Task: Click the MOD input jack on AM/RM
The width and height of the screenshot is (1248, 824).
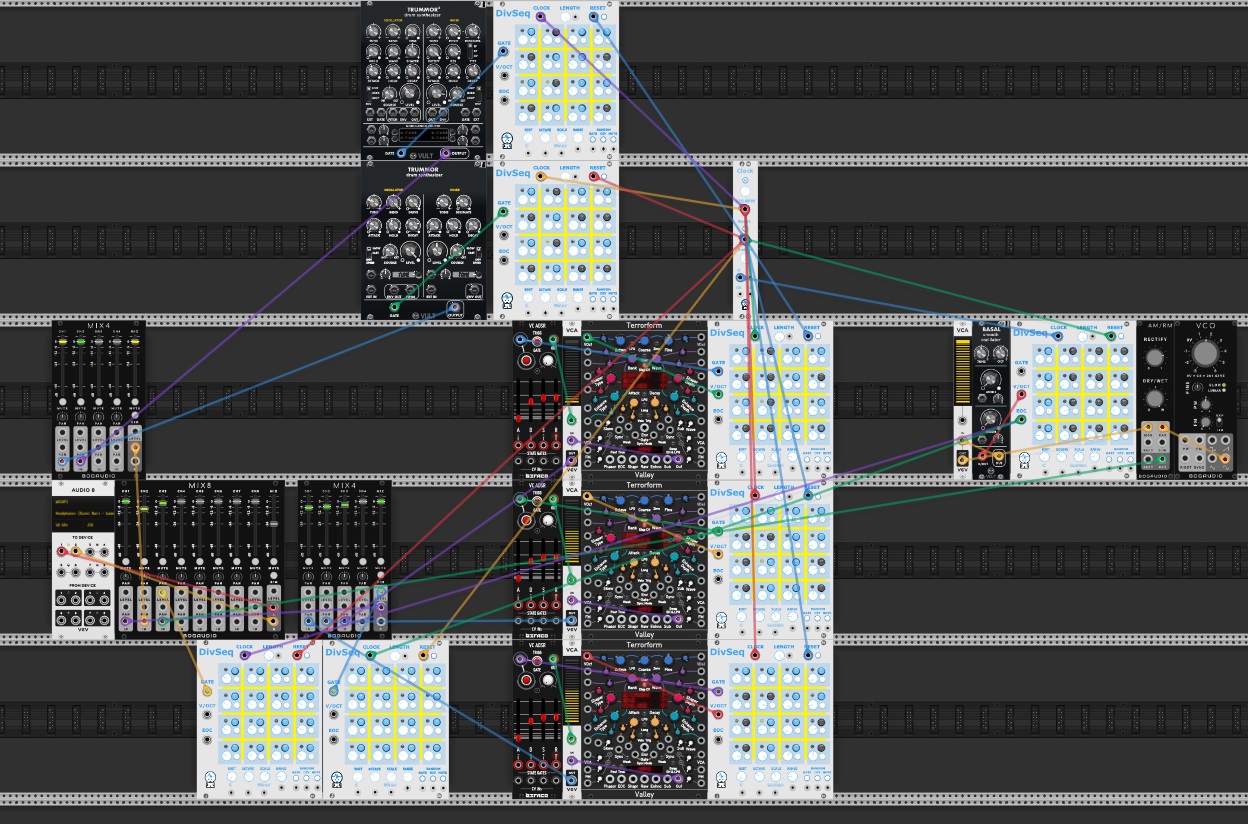Action: point(1148,427)
